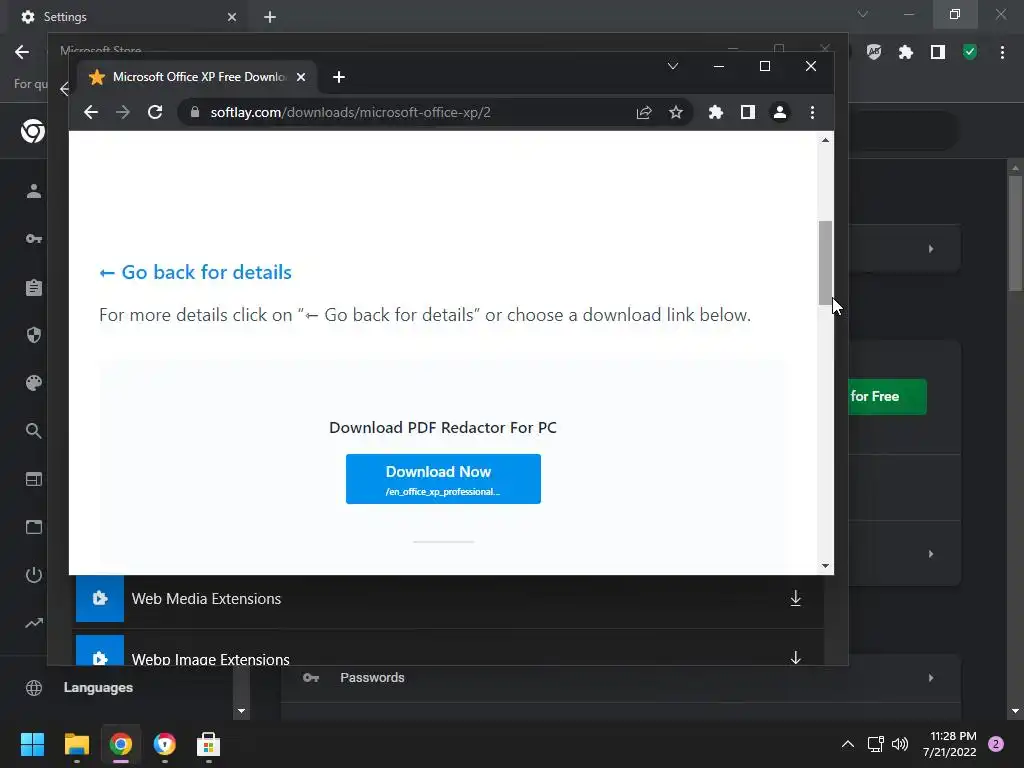
Task: Open a new tab in softlay window
Action: (338, 77)
